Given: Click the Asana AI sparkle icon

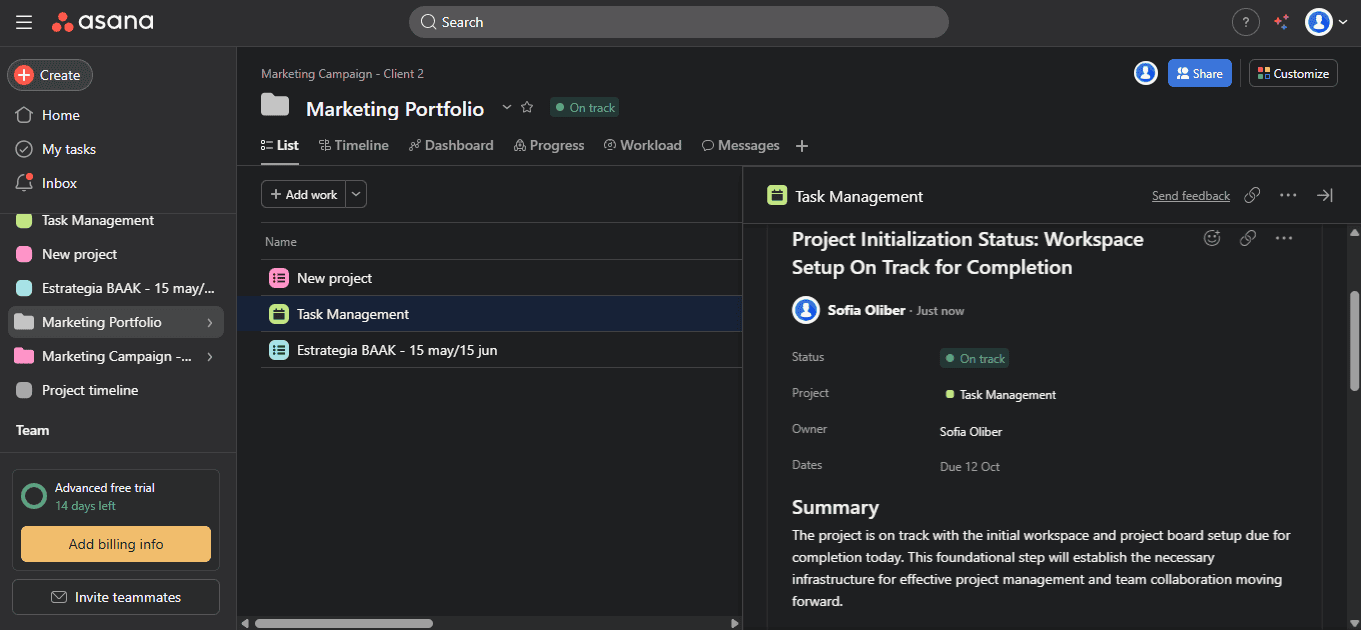Looking at the screenshot, I should tap(1281, 22).
